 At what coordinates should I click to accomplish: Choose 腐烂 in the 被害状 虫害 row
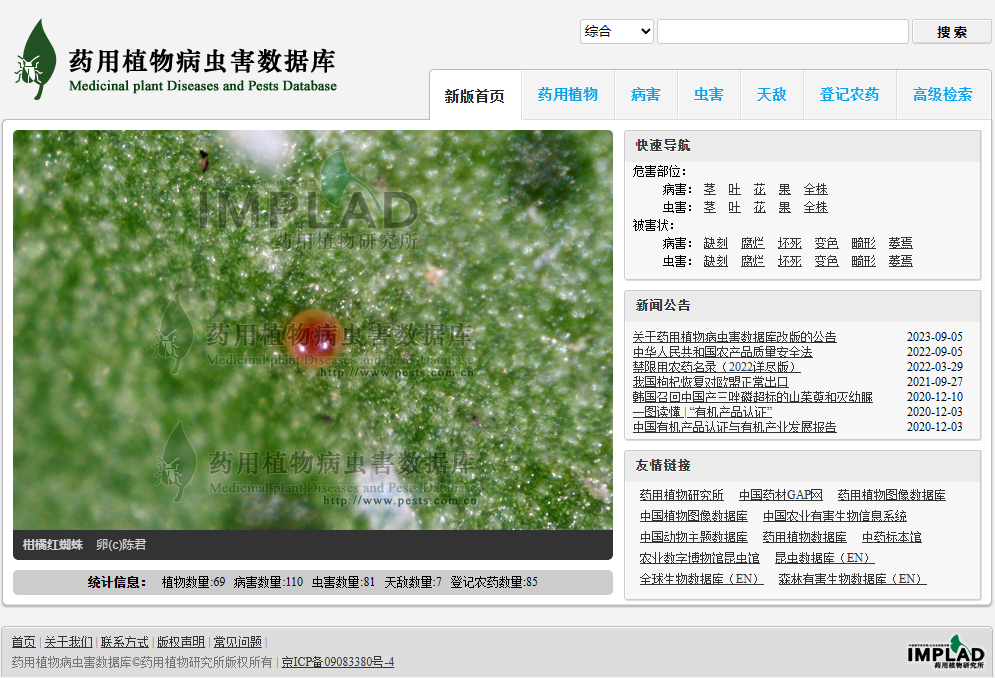753,261
